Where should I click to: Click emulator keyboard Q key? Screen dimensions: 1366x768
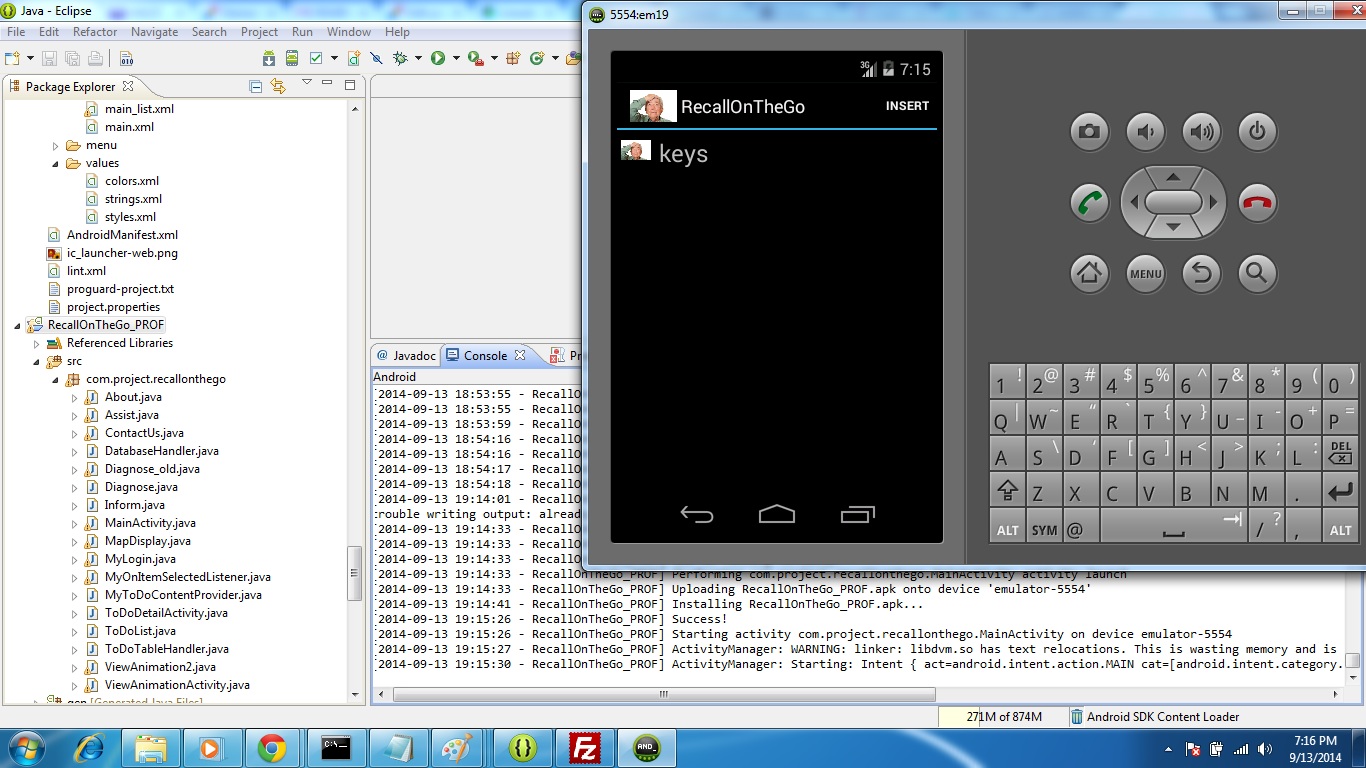(1007, 420)
